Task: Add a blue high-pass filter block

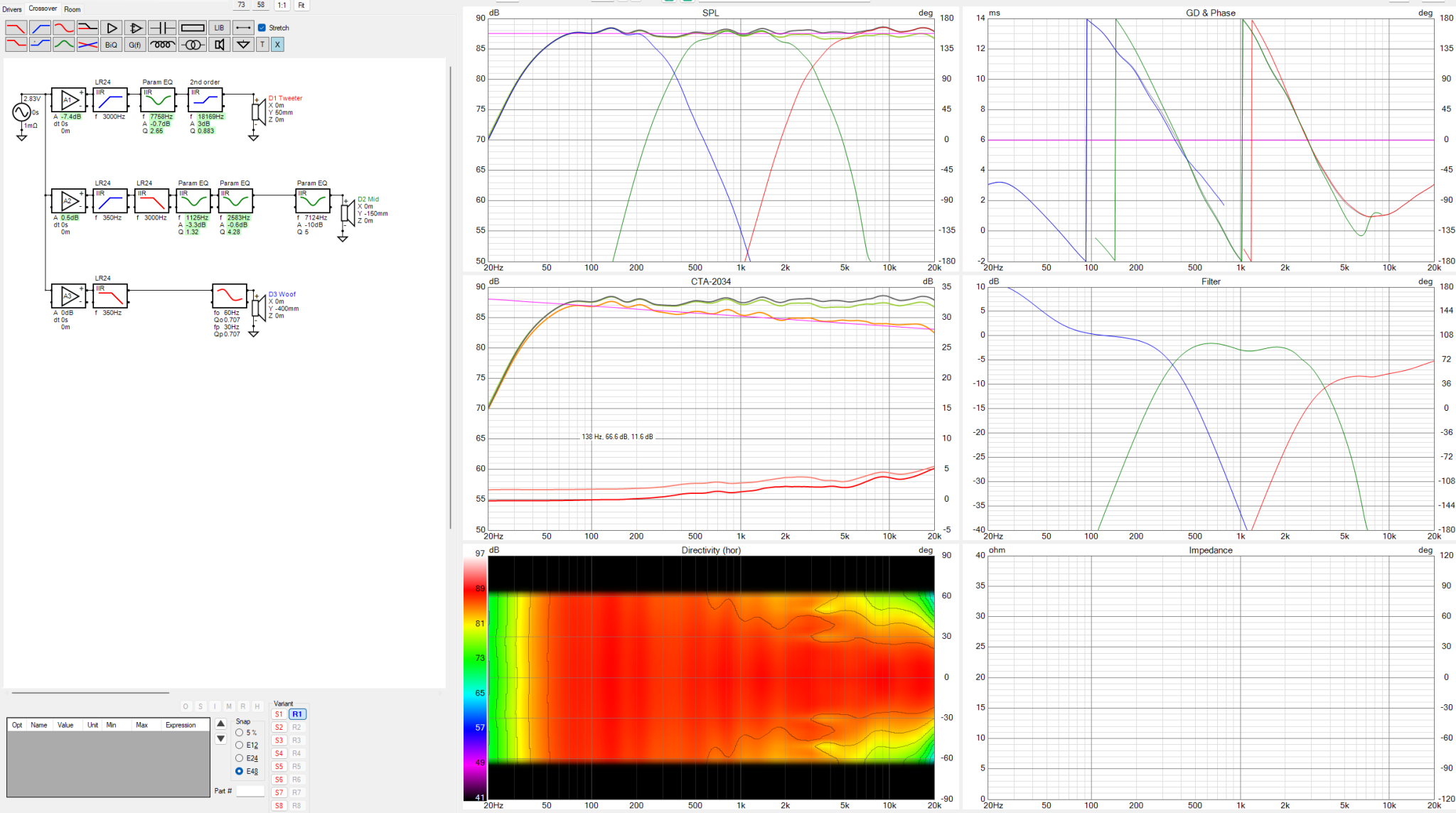Action: coord(40,28)
